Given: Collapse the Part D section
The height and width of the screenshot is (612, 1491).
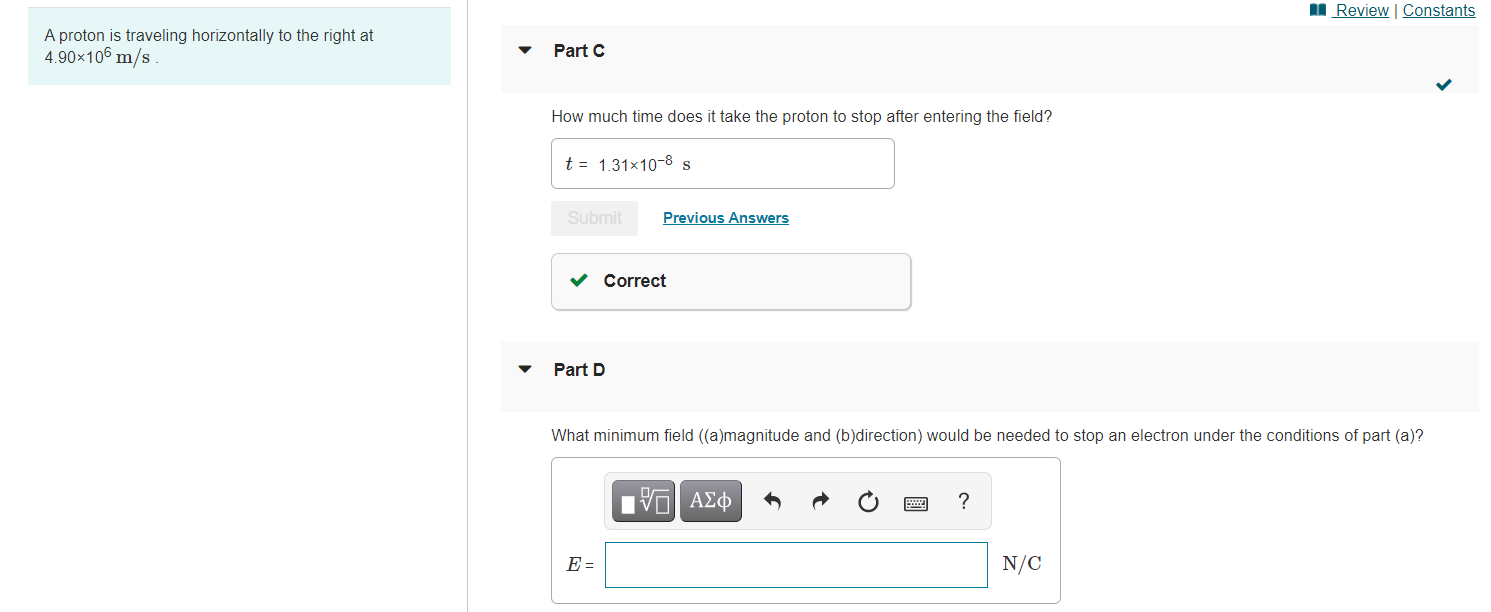Looking at the screenshot, I should point(525,368).
